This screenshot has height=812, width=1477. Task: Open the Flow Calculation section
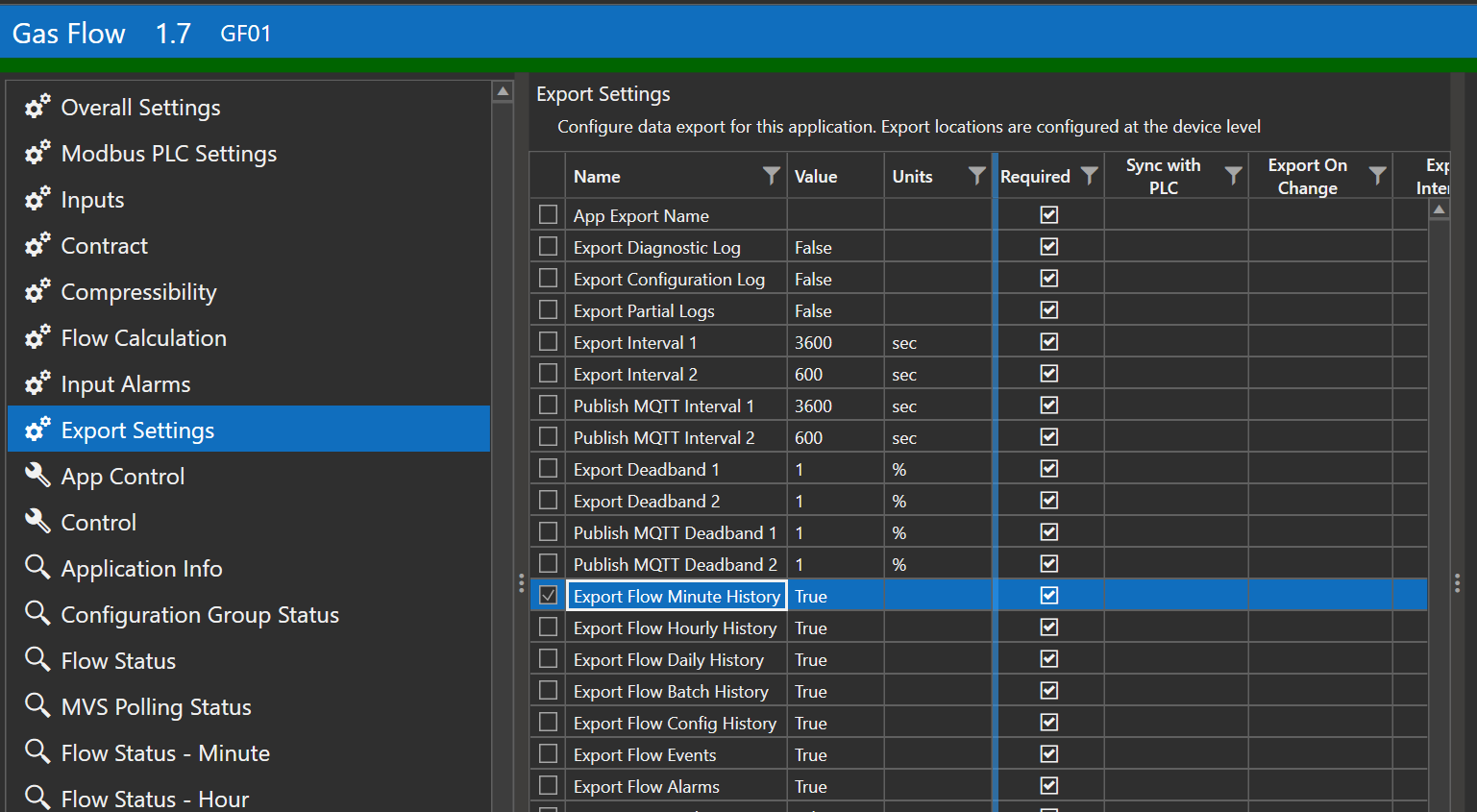coord(144,338)
